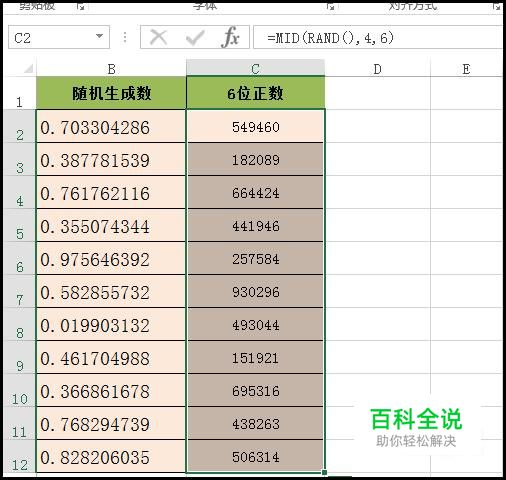Click the Select All corner triangle

click(x=28, y=68)
